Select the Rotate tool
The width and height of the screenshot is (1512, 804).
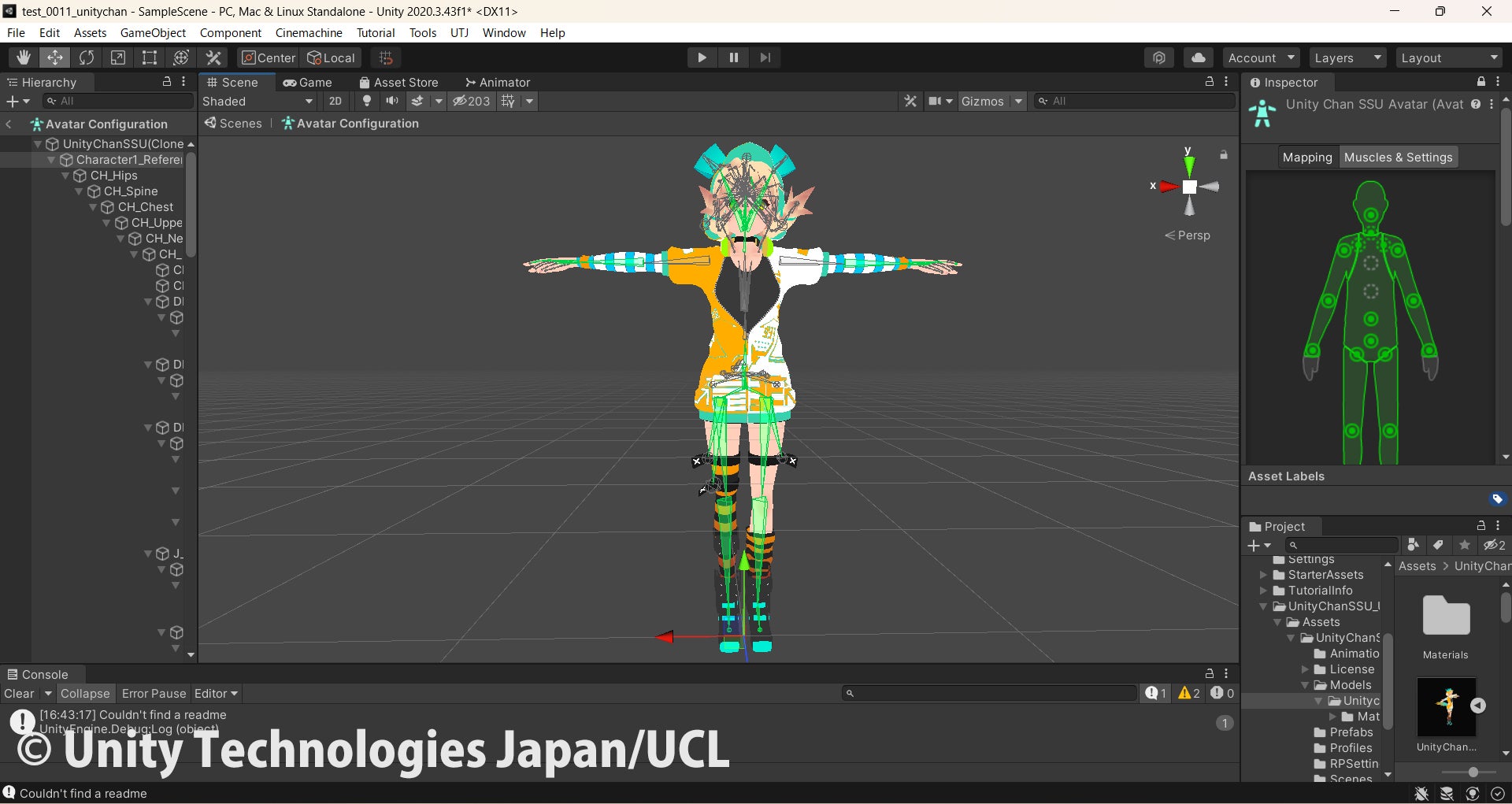pos(87,57)
